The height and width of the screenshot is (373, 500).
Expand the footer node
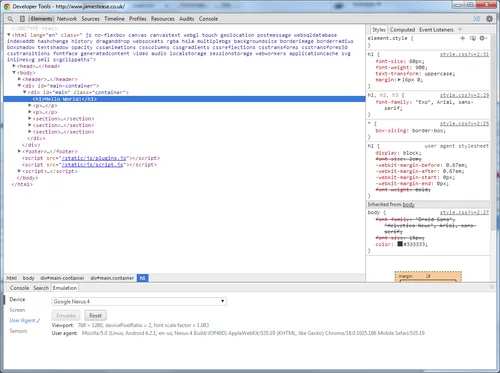coord(20,151)
